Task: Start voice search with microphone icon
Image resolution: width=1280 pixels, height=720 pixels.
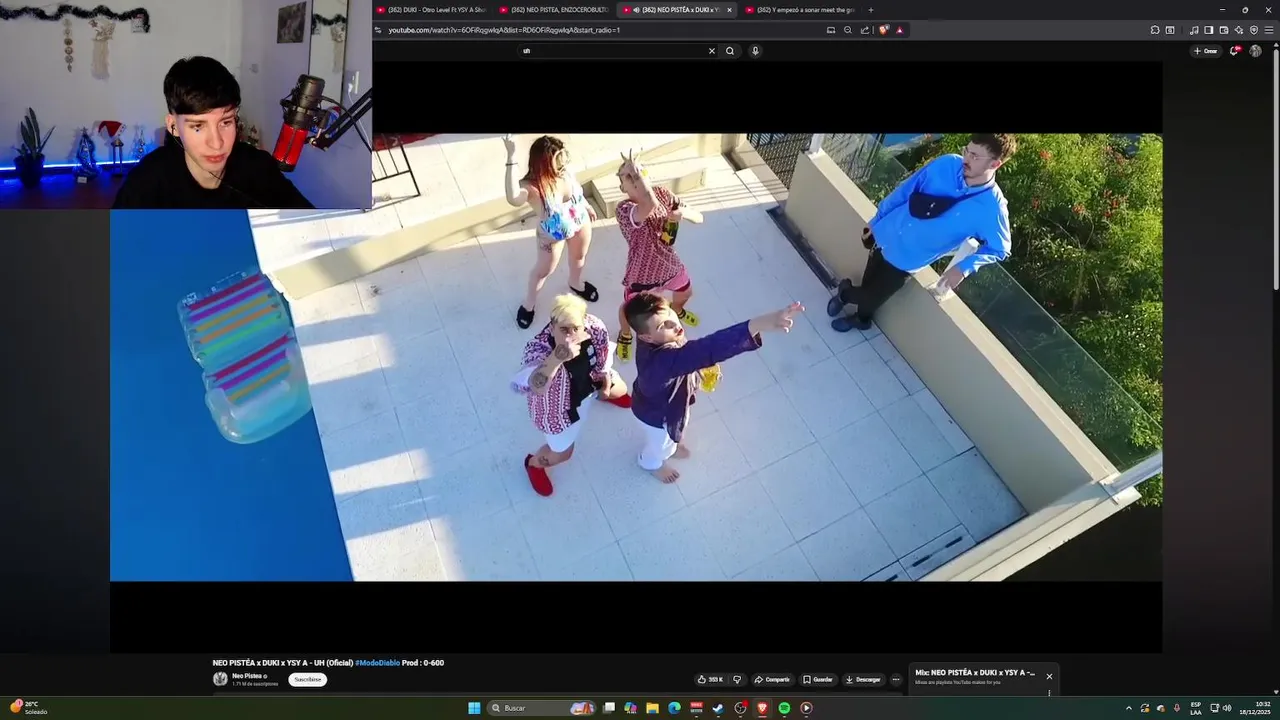Action: click(755, 51)
